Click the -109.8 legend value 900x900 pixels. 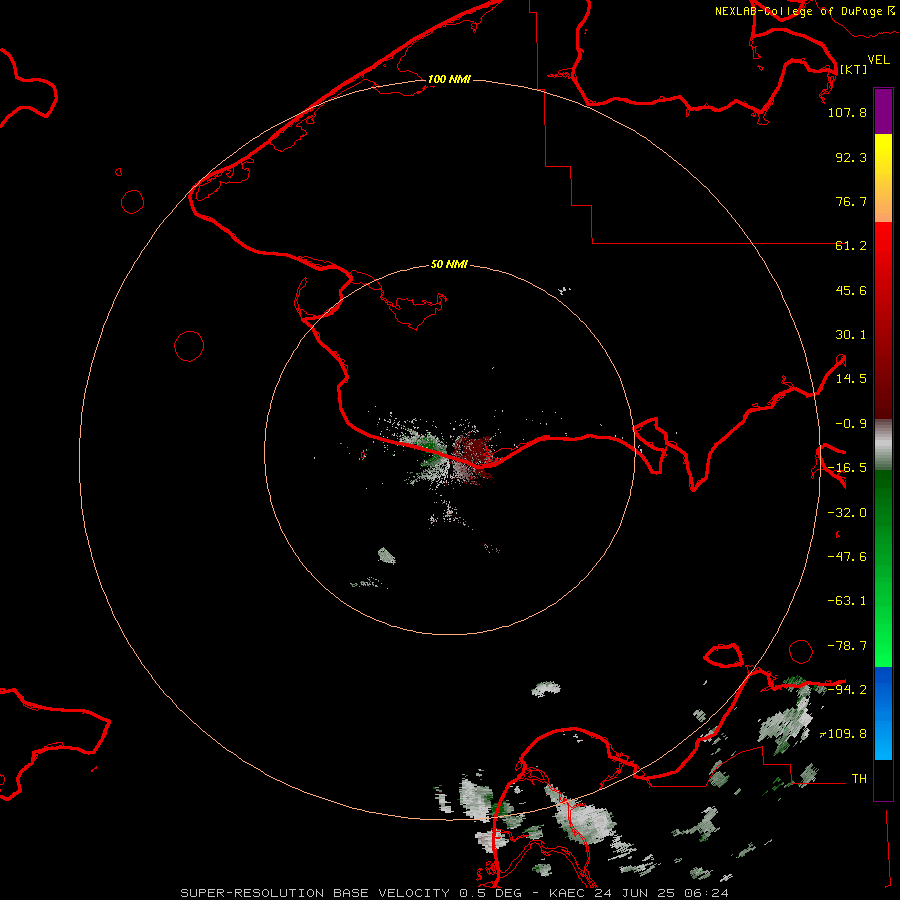[x=844, y=734]
